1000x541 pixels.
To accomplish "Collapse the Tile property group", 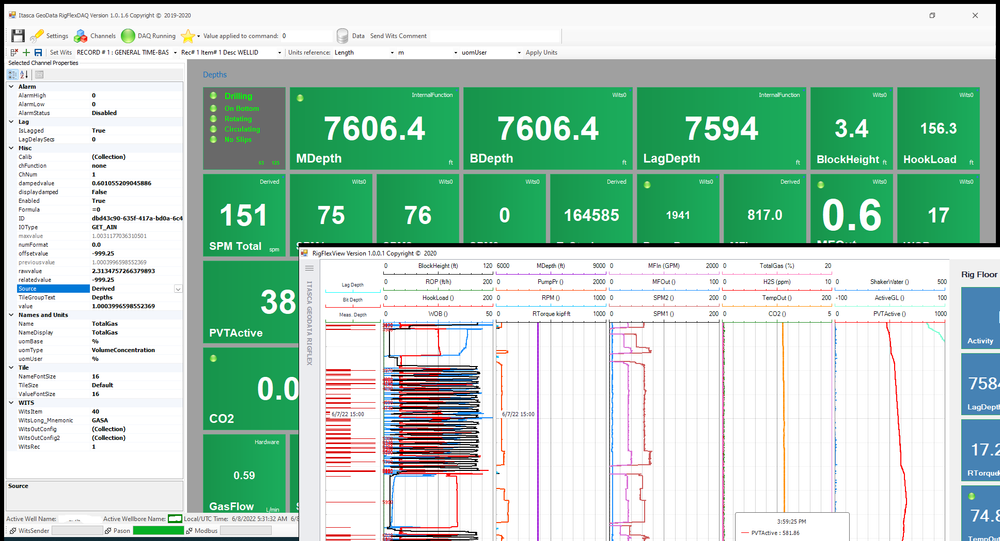I will (11, 367).
